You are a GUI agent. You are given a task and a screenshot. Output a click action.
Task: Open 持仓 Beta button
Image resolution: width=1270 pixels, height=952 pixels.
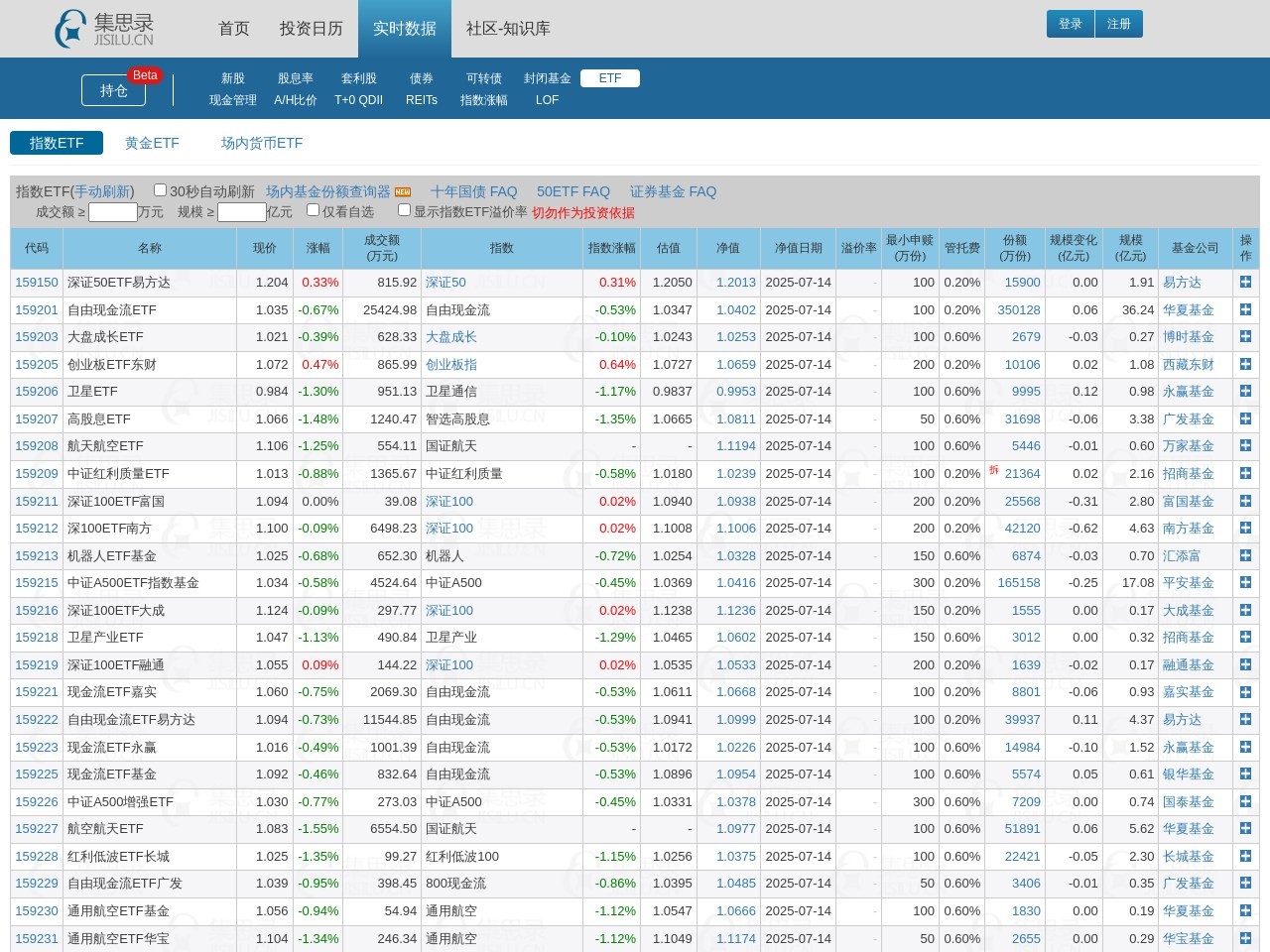(114, 90)
